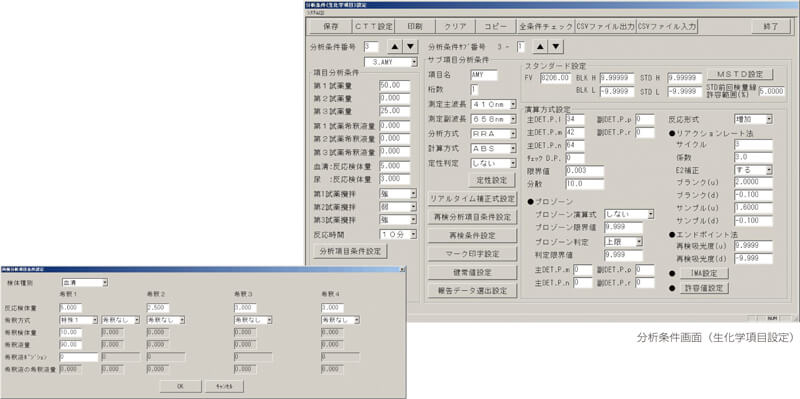Click the 保存 (Save) toolbar button
Image resolution: width=800 pixels, height=399 pixels.
click(x=331, y=27)
